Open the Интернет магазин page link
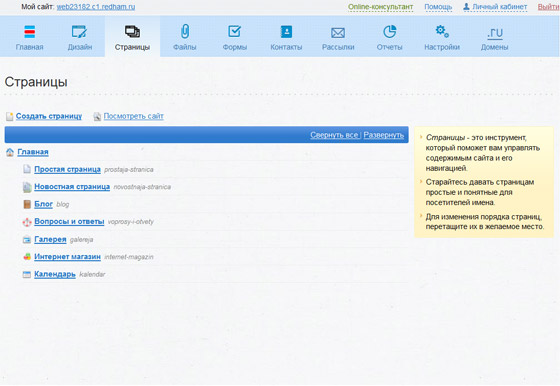The height and width of the screenshot is (386, 560). point(68,257)
